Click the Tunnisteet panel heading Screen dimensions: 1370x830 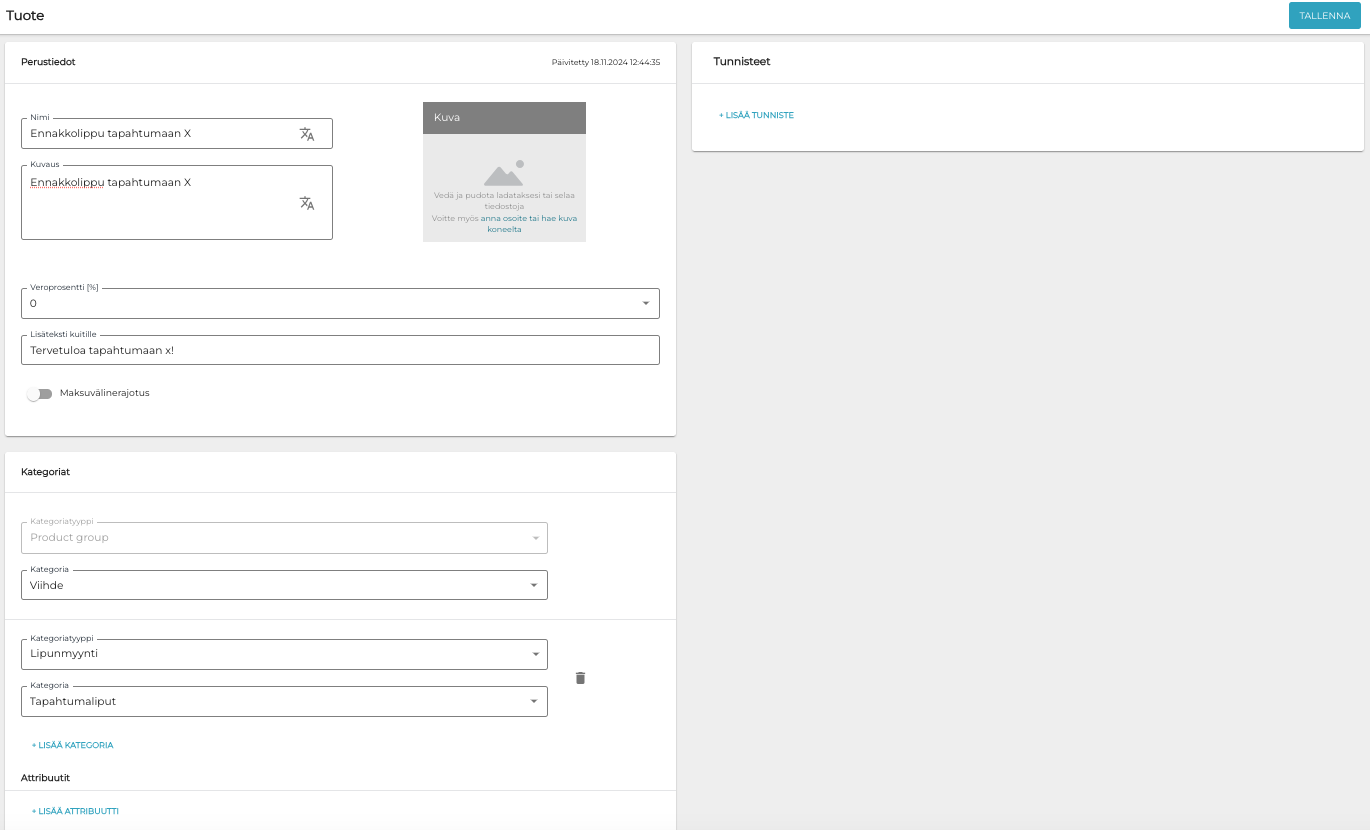coord(741,62)
